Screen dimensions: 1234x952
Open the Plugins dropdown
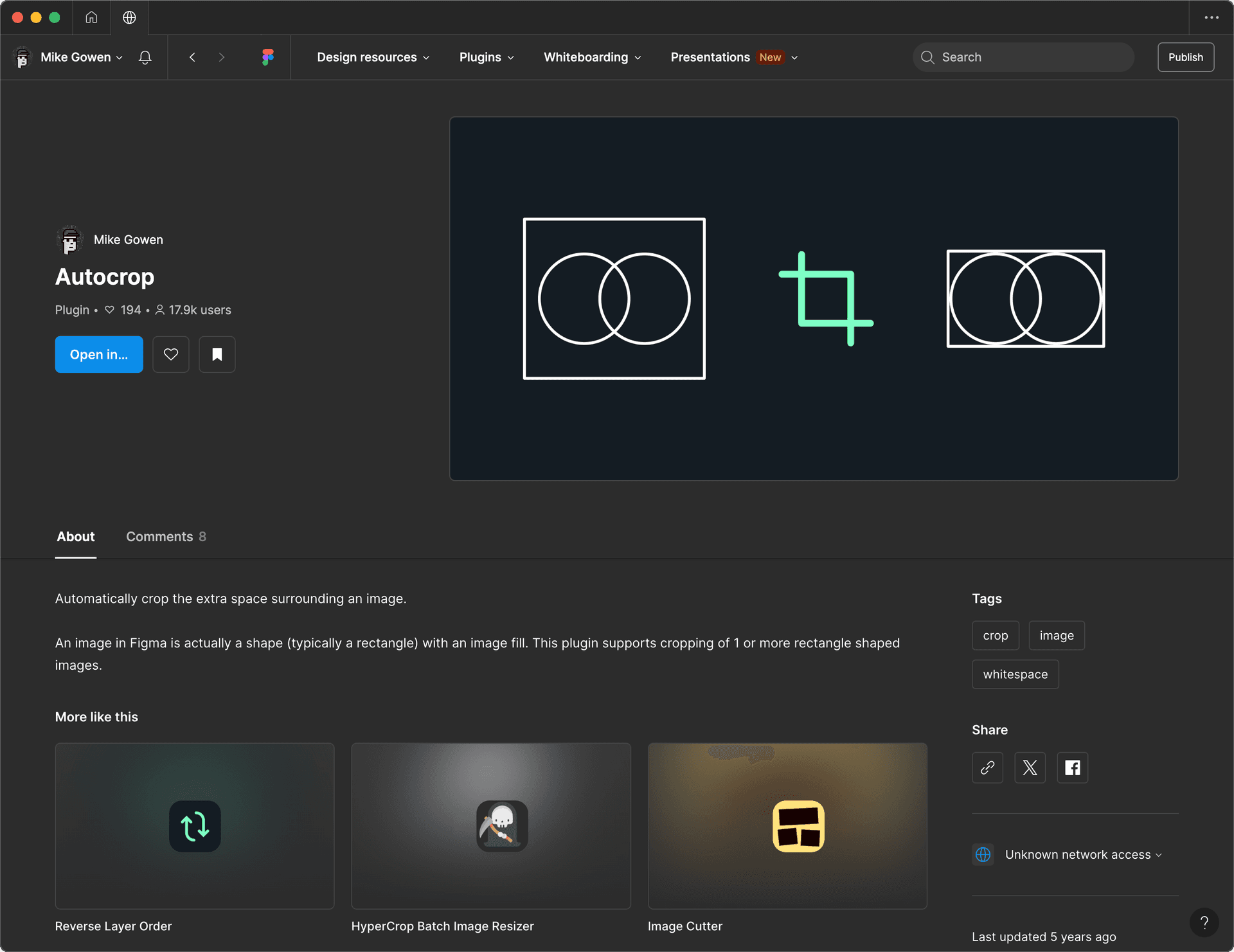coord(487,57)
